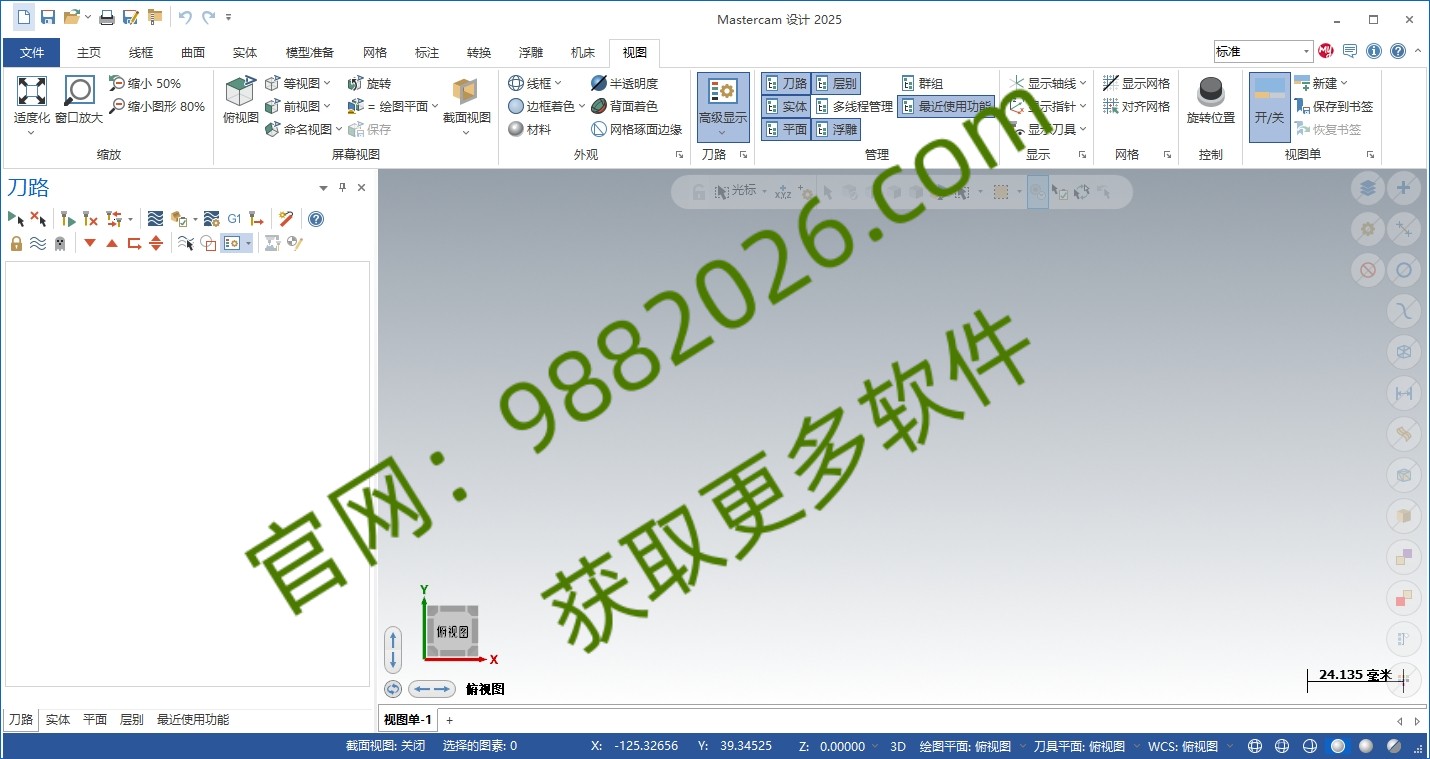Click the 3D mode status bar button

point(898,746)
